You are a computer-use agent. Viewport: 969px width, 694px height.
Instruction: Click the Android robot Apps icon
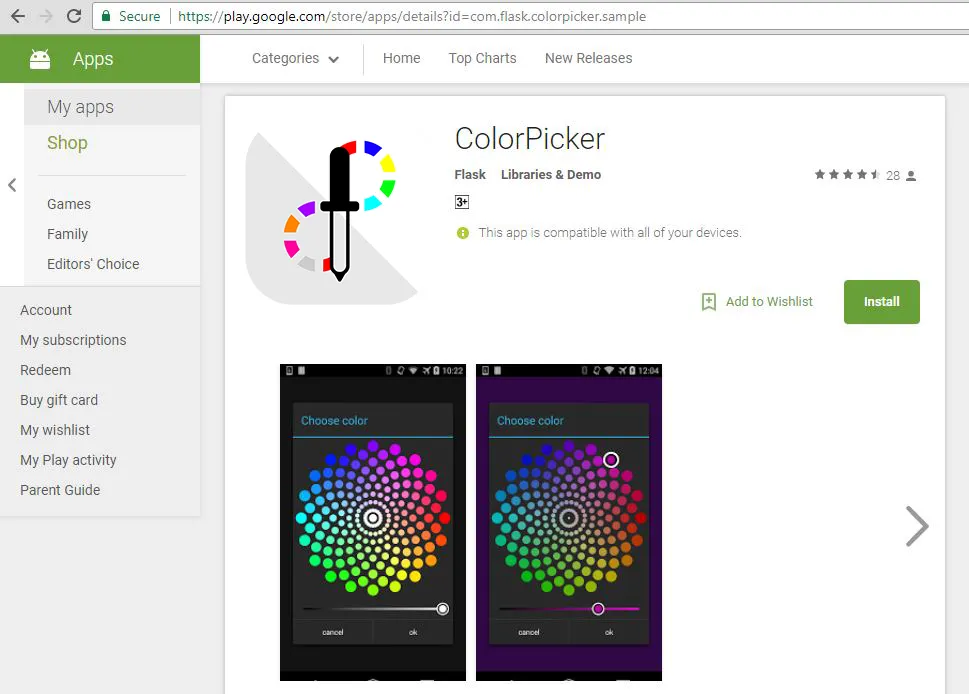[x=40, y=59]
